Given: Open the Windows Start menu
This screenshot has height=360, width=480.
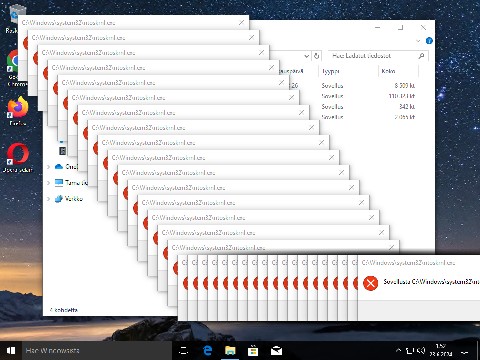Looking at the screenshot, I should 11,351.
